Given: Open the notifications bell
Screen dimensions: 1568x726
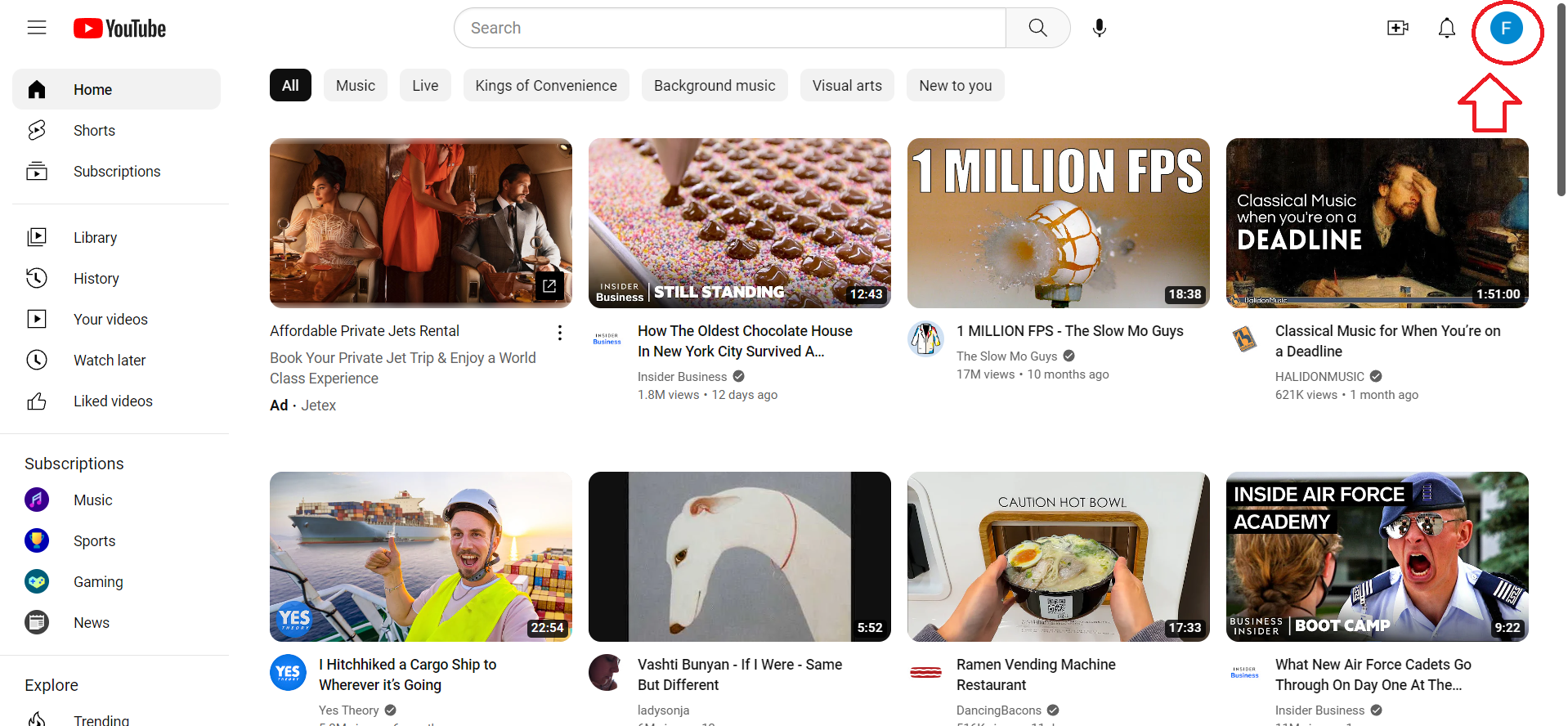Looking at the screenshot, I should point(1447,28).
